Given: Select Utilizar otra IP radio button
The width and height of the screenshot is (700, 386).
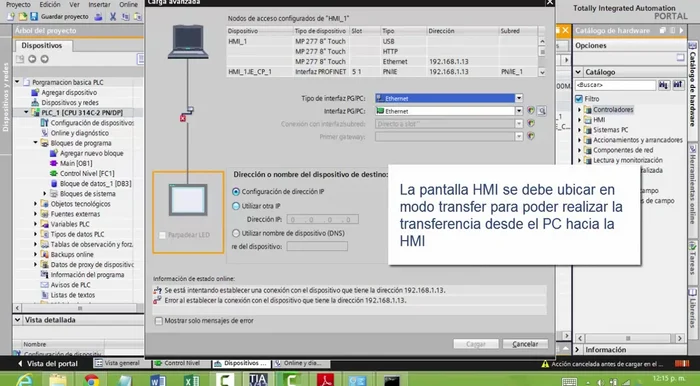Looking at the screenshot, I should tap(236, 206).
